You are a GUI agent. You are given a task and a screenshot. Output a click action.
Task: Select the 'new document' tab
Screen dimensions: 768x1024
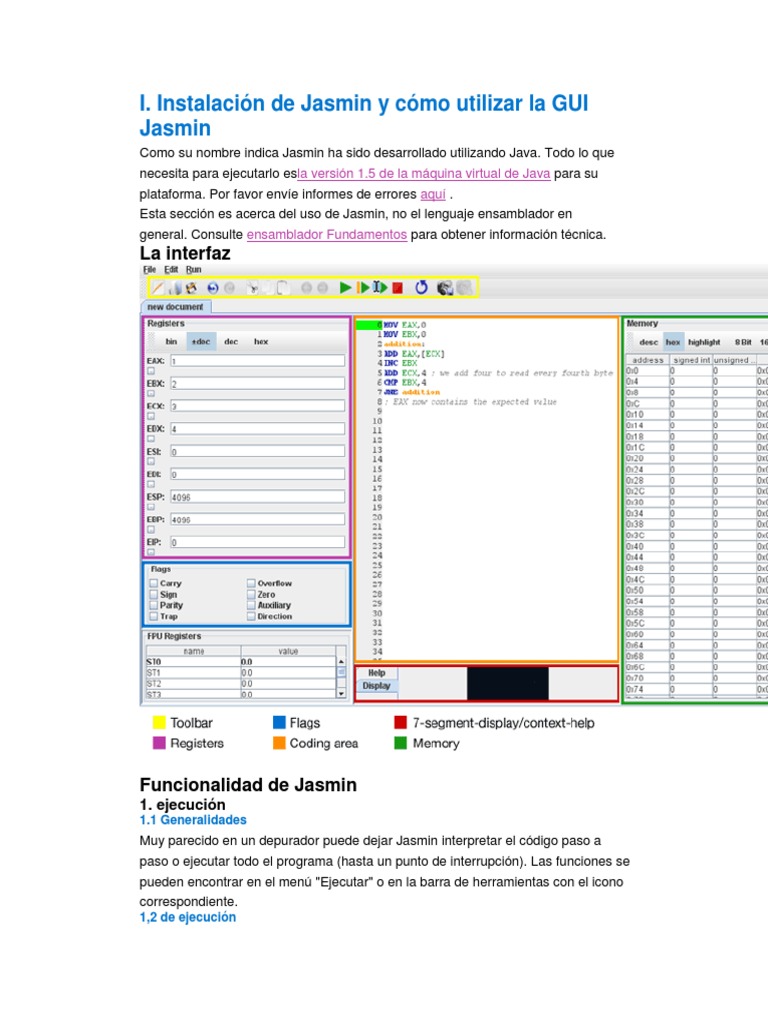[x=175, y=307]
